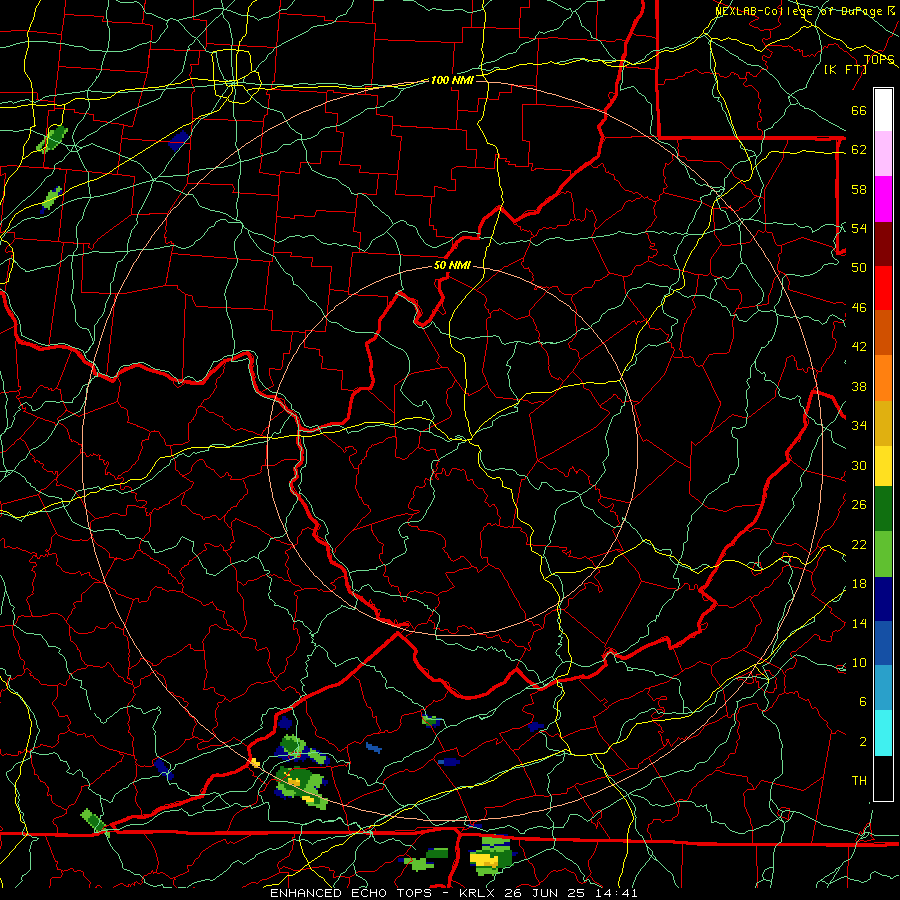Click the legend value '38'
The width and height of the screenshot is (900, 900).
pos(859,386)
